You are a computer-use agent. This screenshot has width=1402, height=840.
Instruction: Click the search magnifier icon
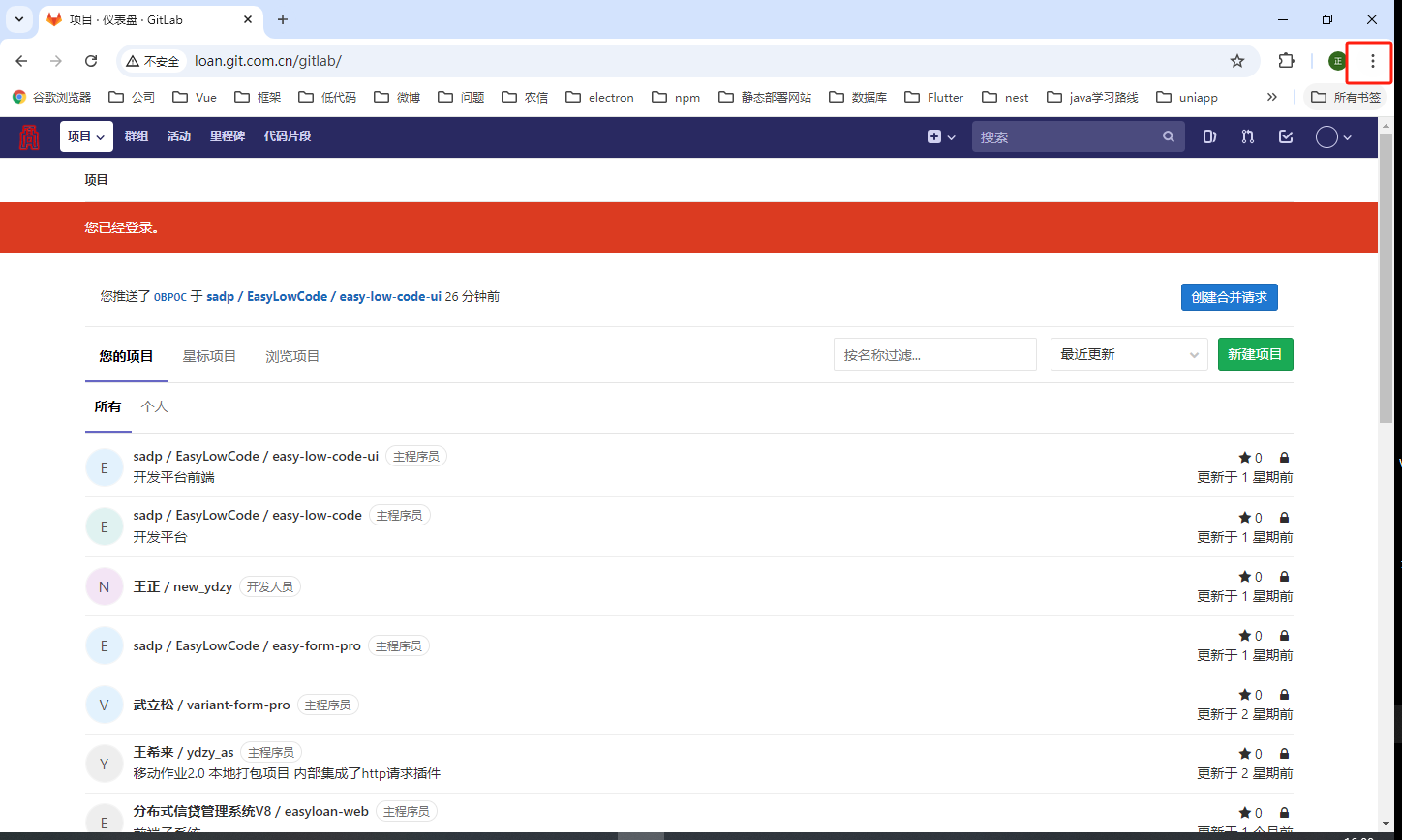pos(1169,137)
